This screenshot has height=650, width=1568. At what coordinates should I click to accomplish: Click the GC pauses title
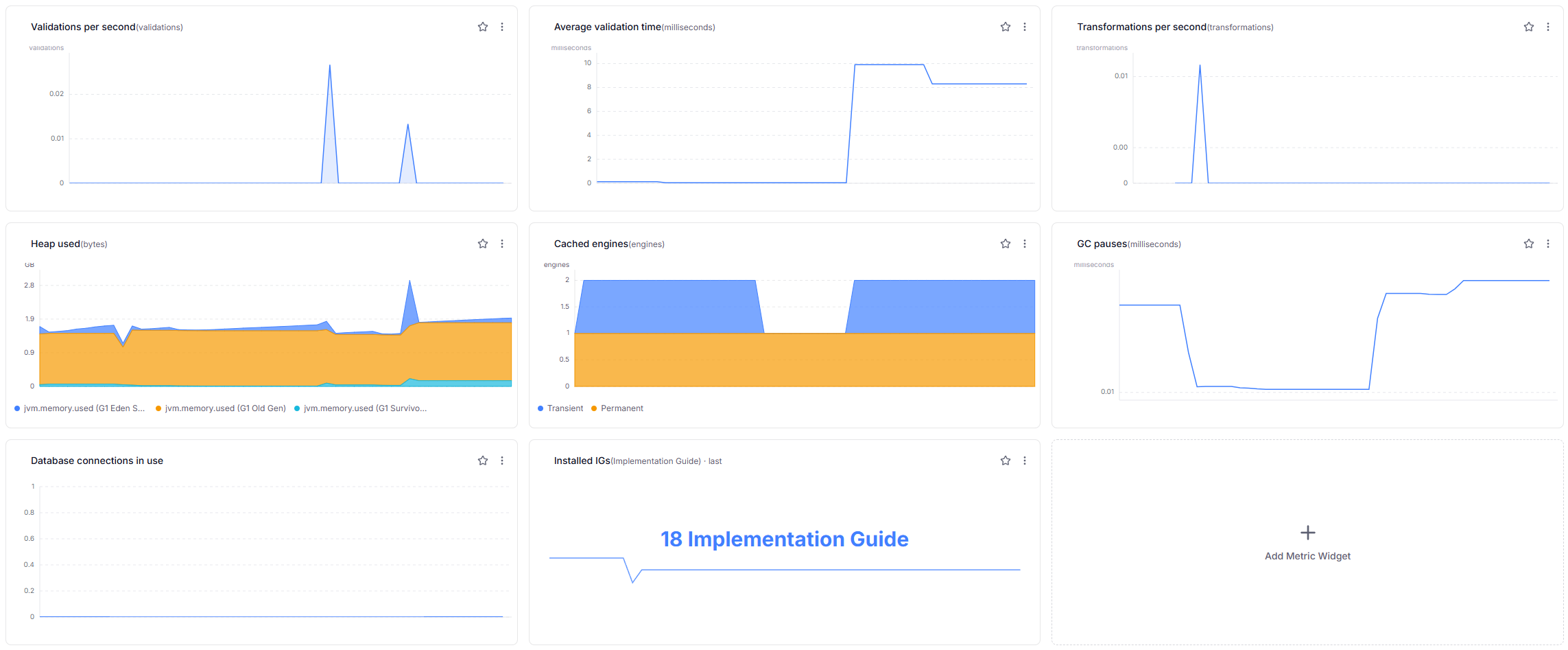[1102, 244]
